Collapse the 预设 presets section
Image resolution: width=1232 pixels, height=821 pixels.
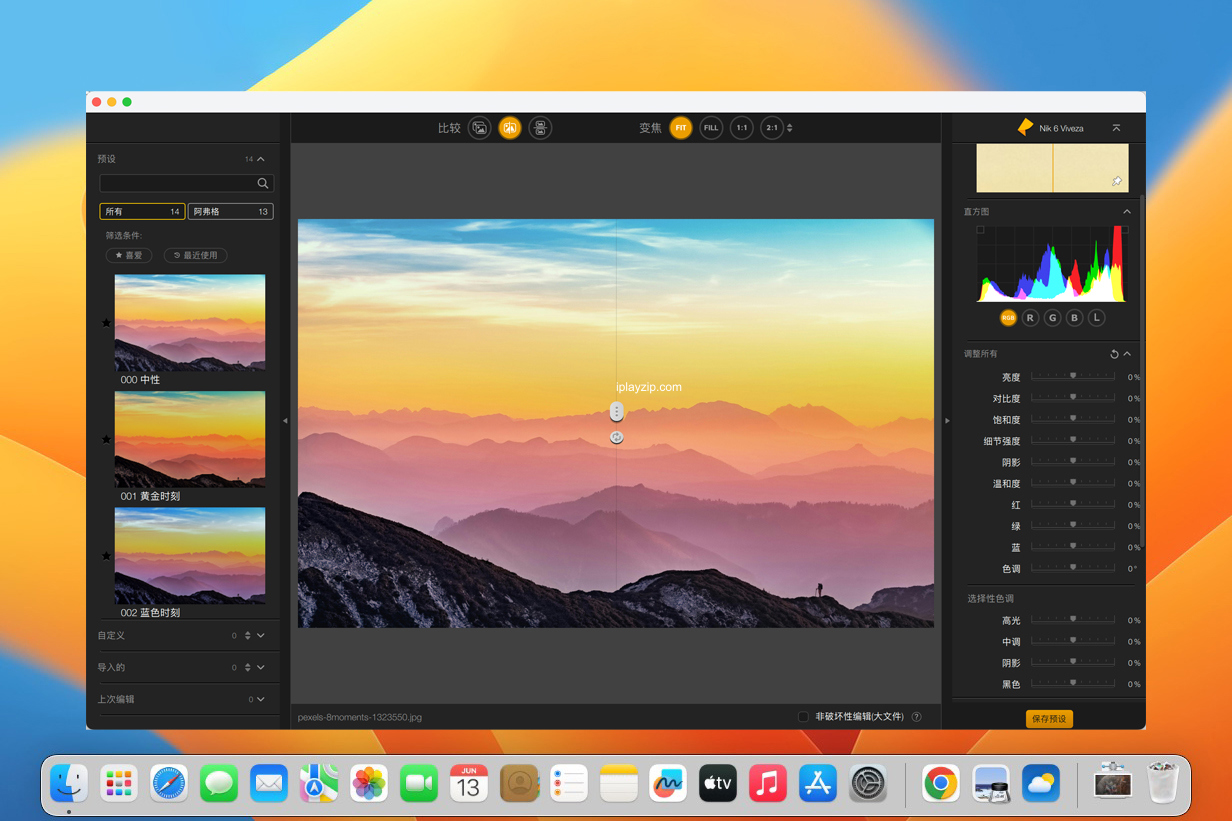point(261,159)
